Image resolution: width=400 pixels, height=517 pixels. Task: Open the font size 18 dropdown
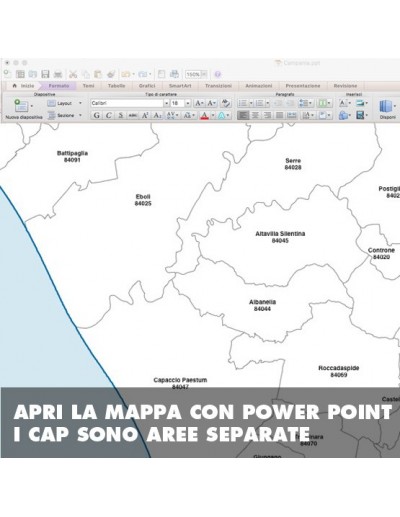[188, 103]
